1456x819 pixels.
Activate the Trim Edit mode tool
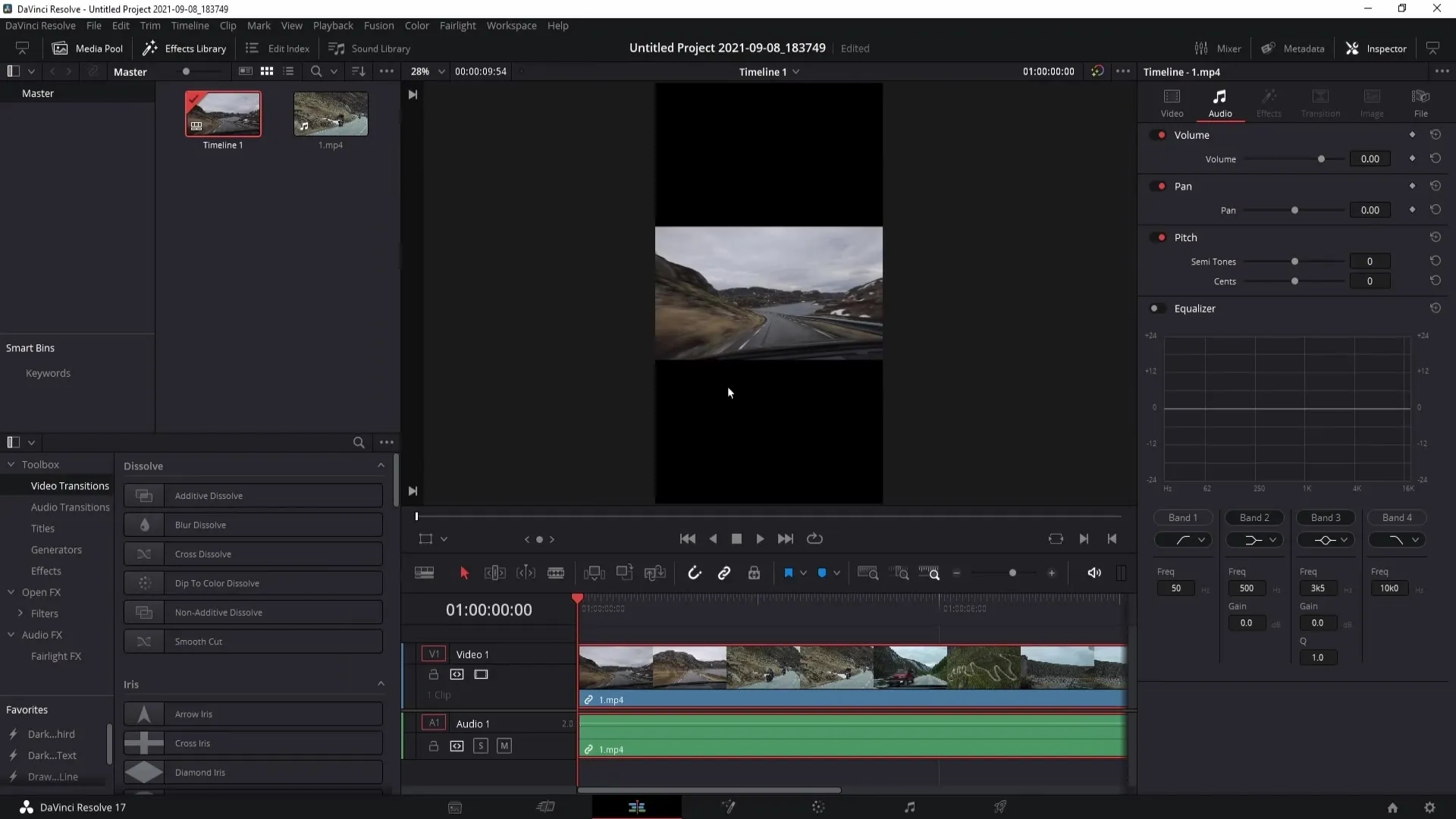click(x=494, y=573)
